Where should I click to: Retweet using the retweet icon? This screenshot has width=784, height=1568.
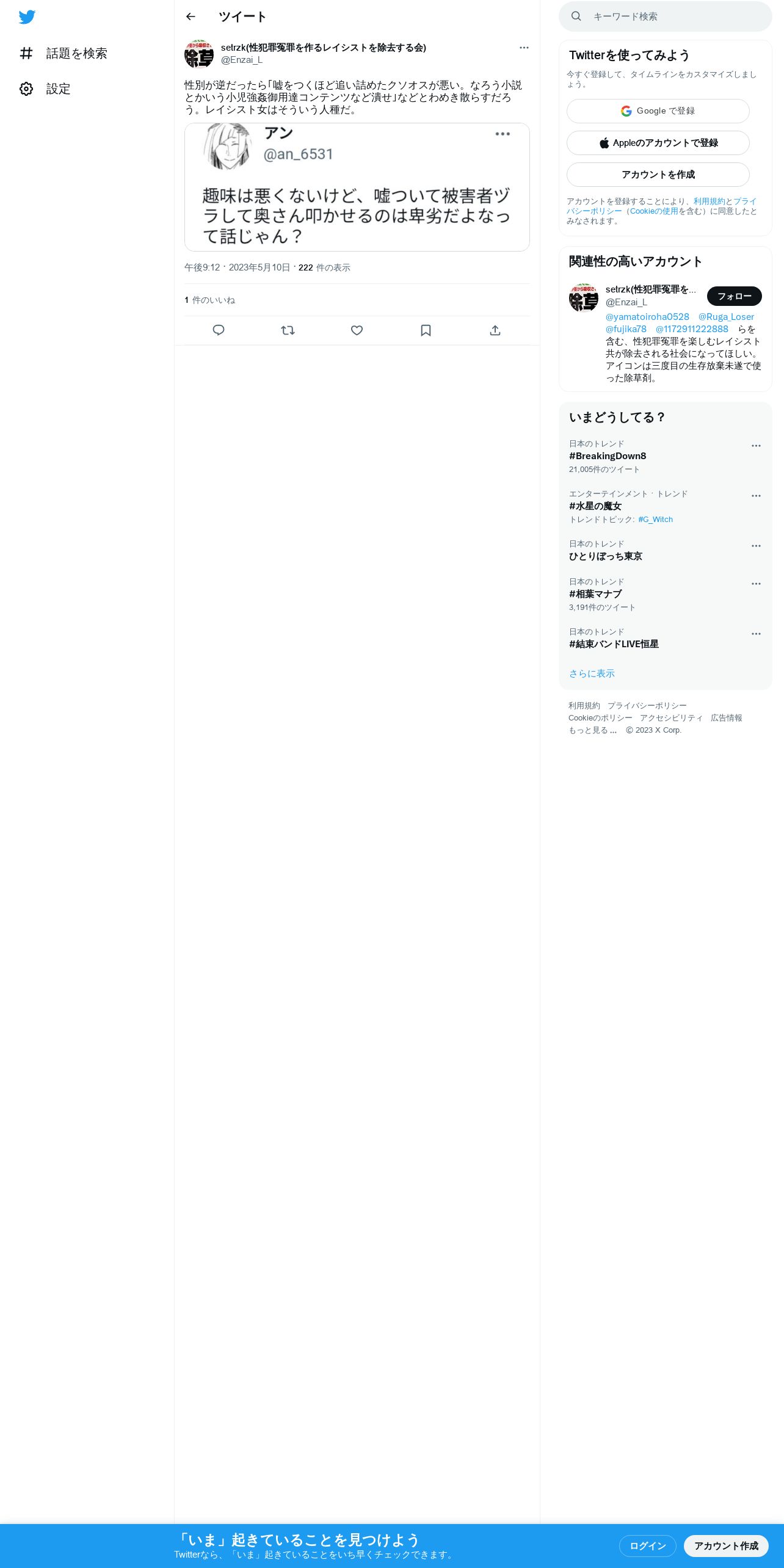tap(288, 330)
